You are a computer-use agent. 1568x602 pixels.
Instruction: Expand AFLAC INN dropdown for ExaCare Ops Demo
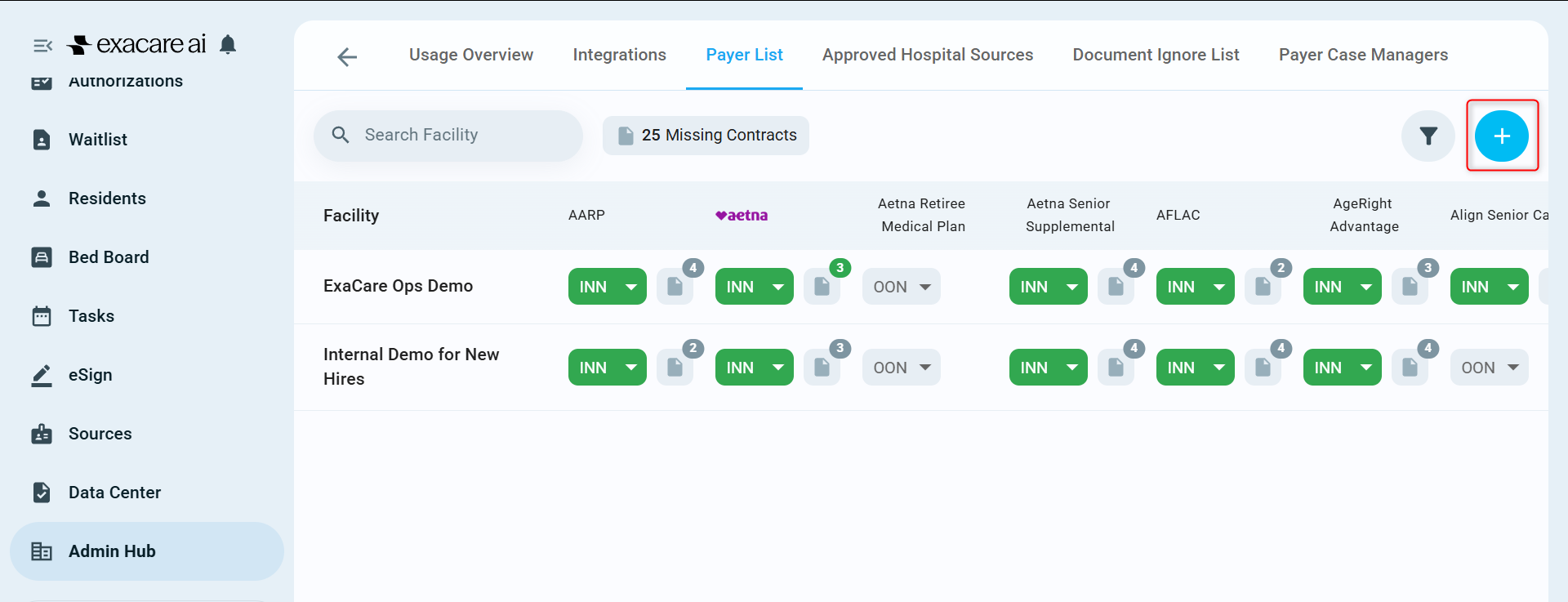(x=1196, y=287)
